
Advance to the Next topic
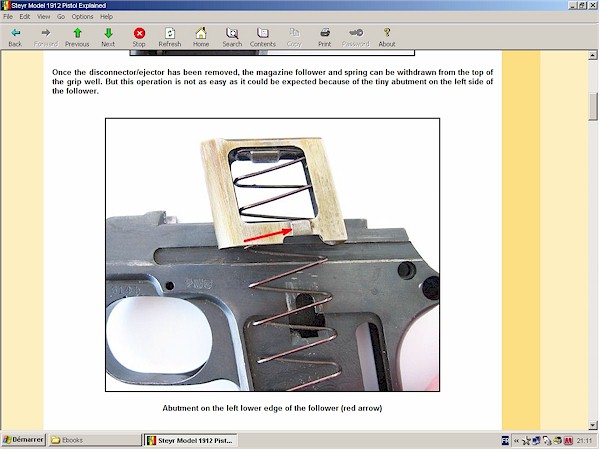(108, 37)
